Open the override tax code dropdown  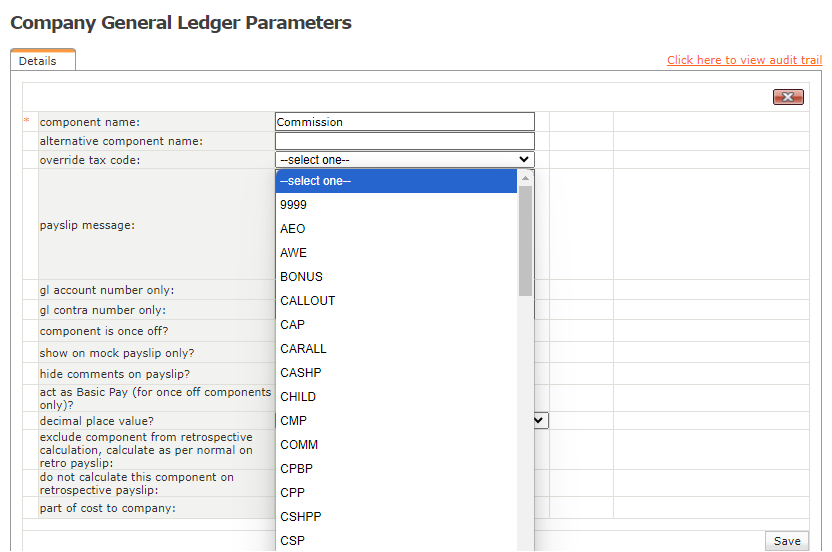click(x=404, y=159)
